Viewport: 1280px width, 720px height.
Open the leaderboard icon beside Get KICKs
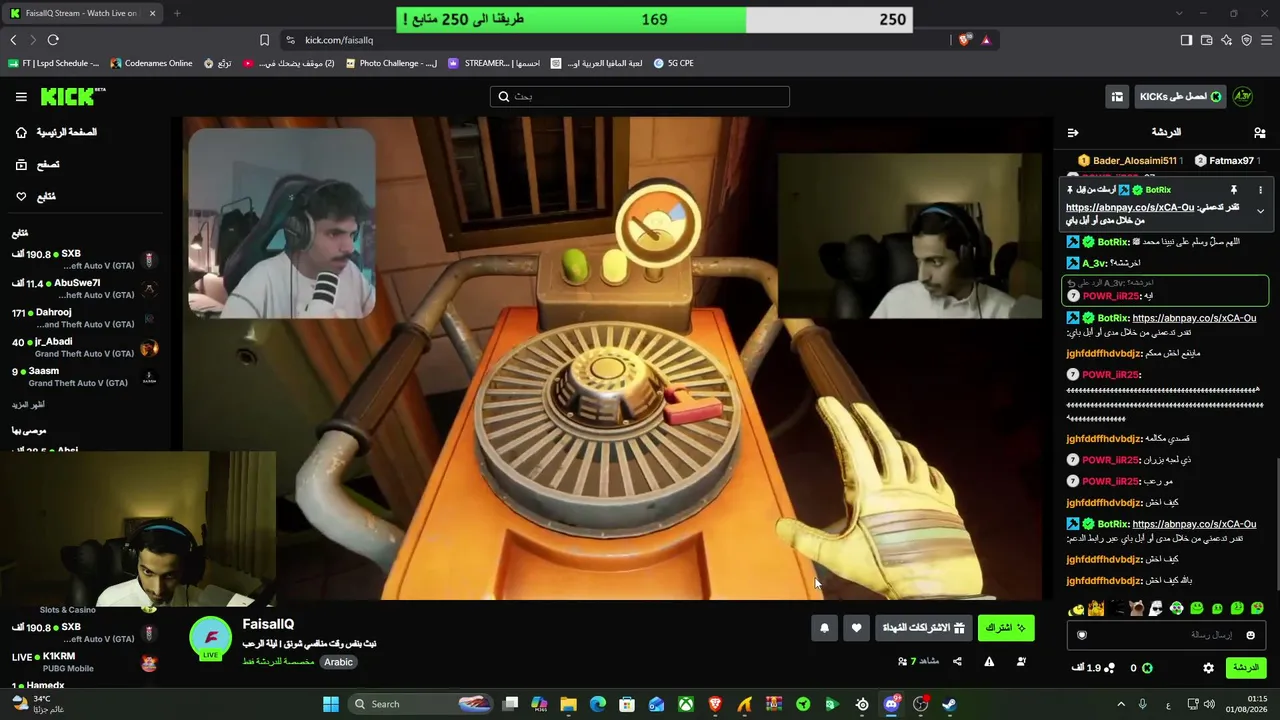(x=1117, y=97)
